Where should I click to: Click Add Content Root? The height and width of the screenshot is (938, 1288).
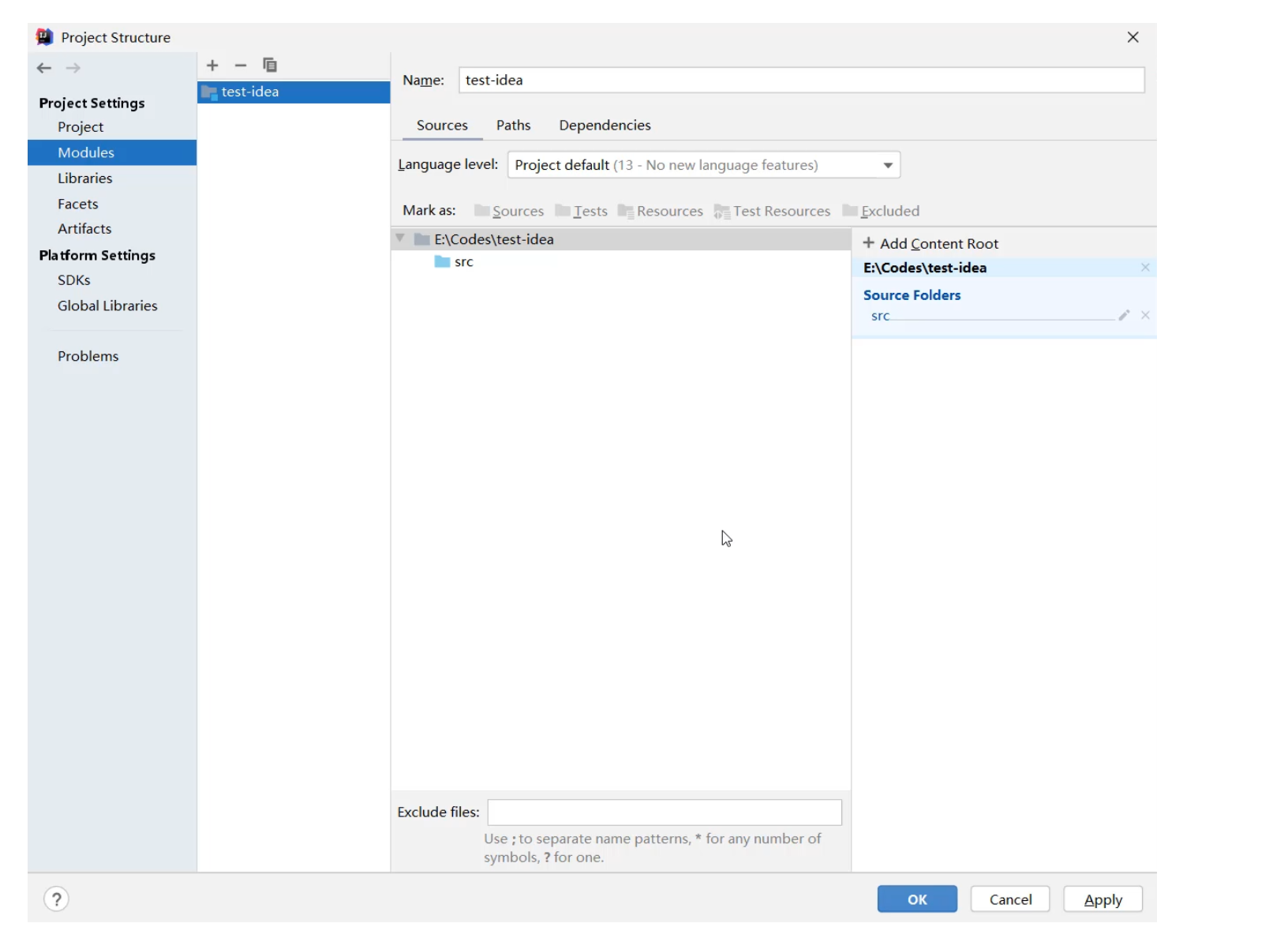931,243
